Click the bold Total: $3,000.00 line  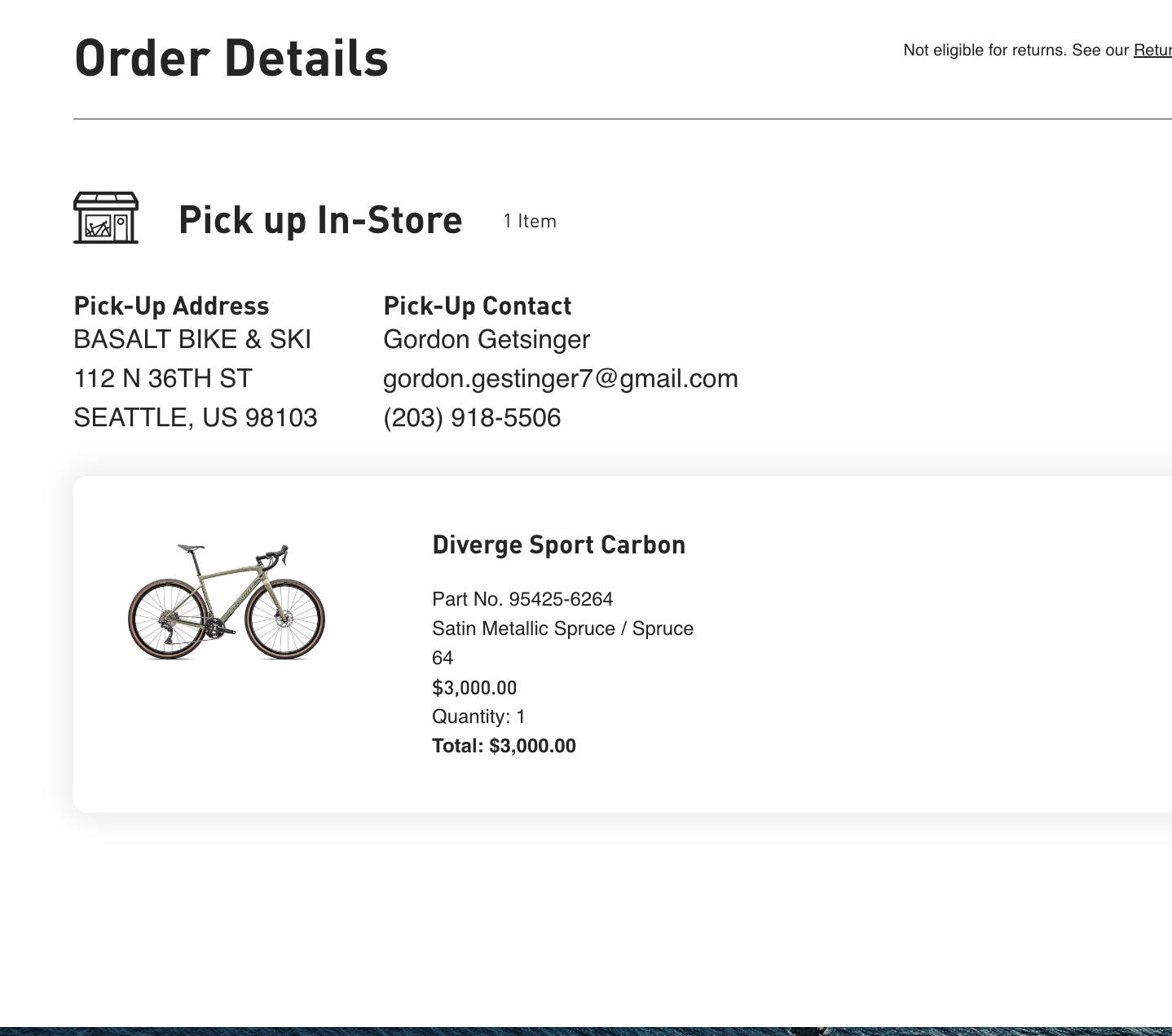click(x=504, y=746)
